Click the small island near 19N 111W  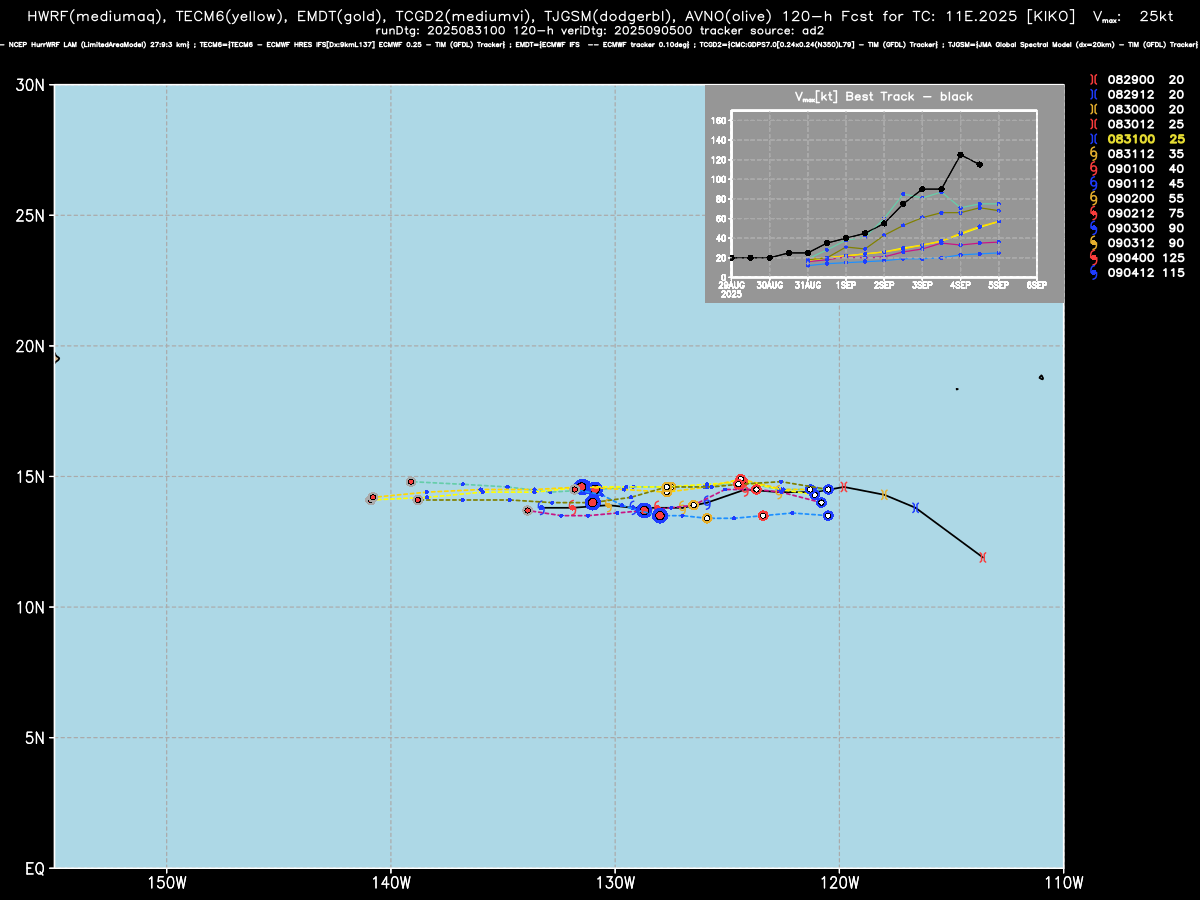click(1041, 377)
